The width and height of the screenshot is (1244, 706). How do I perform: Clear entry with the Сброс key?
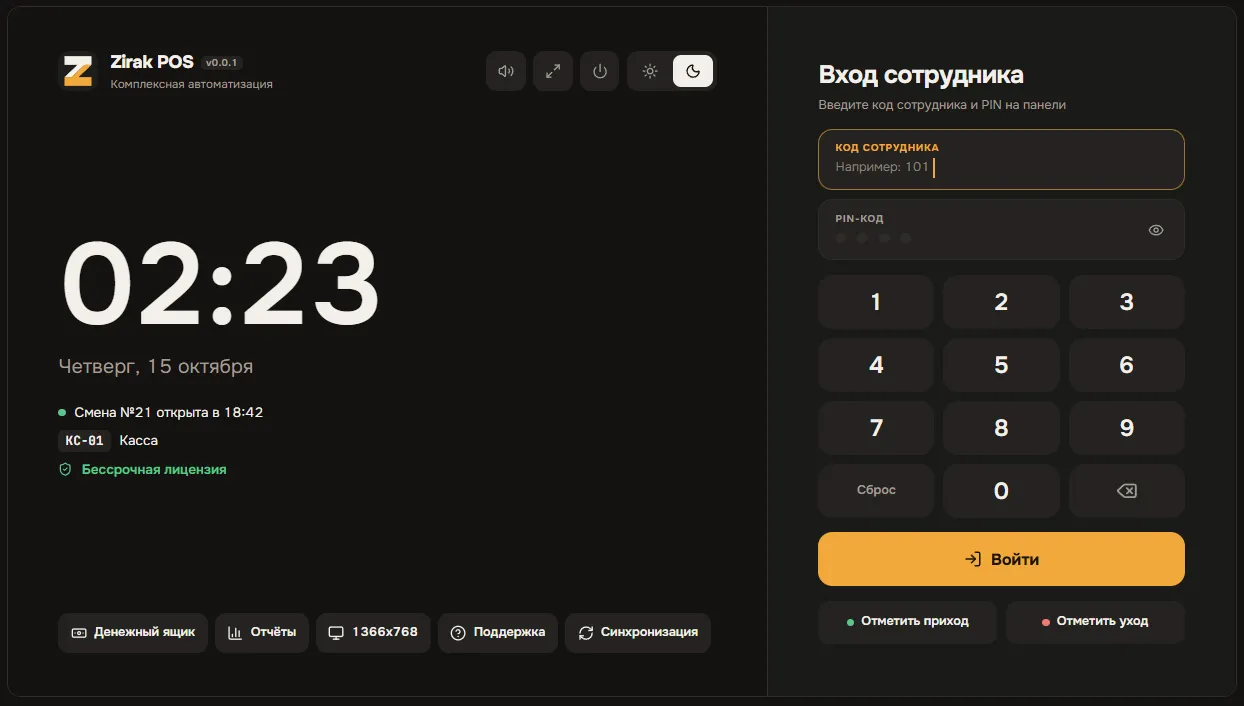pos(876,491)
